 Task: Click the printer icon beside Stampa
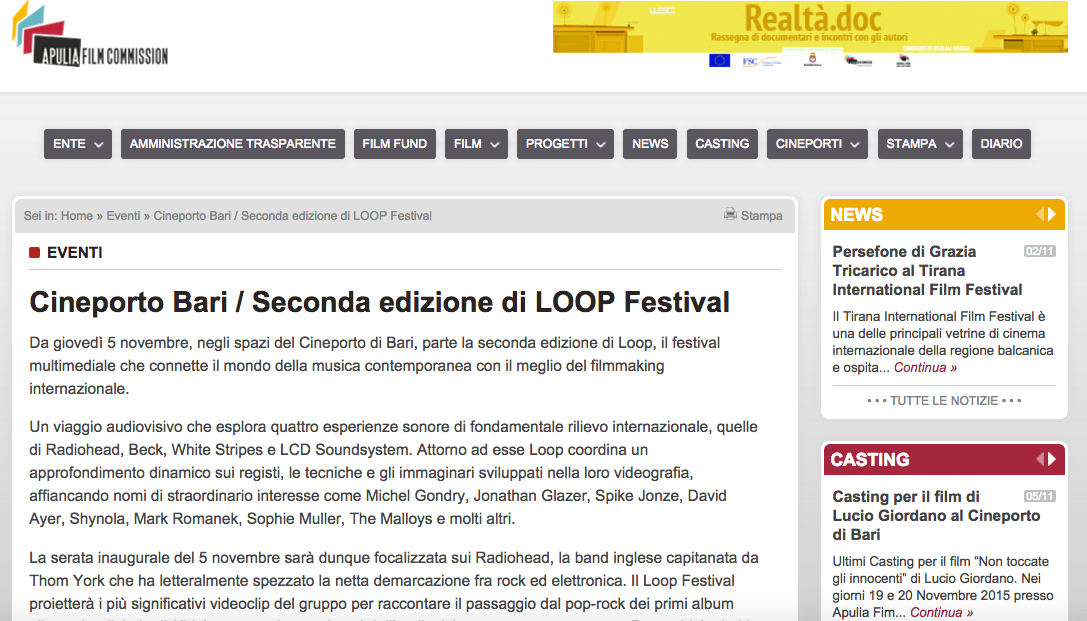tap(730, 214)
